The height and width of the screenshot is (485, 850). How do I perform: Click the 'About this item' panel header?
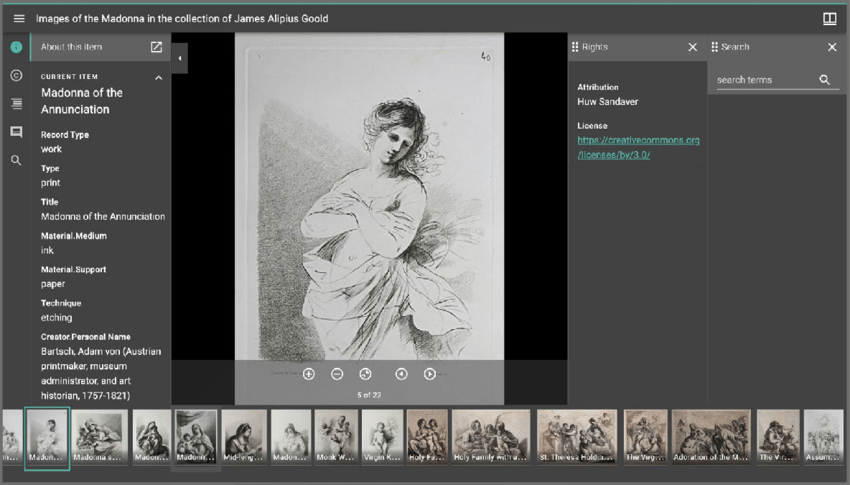click(101, 47)
